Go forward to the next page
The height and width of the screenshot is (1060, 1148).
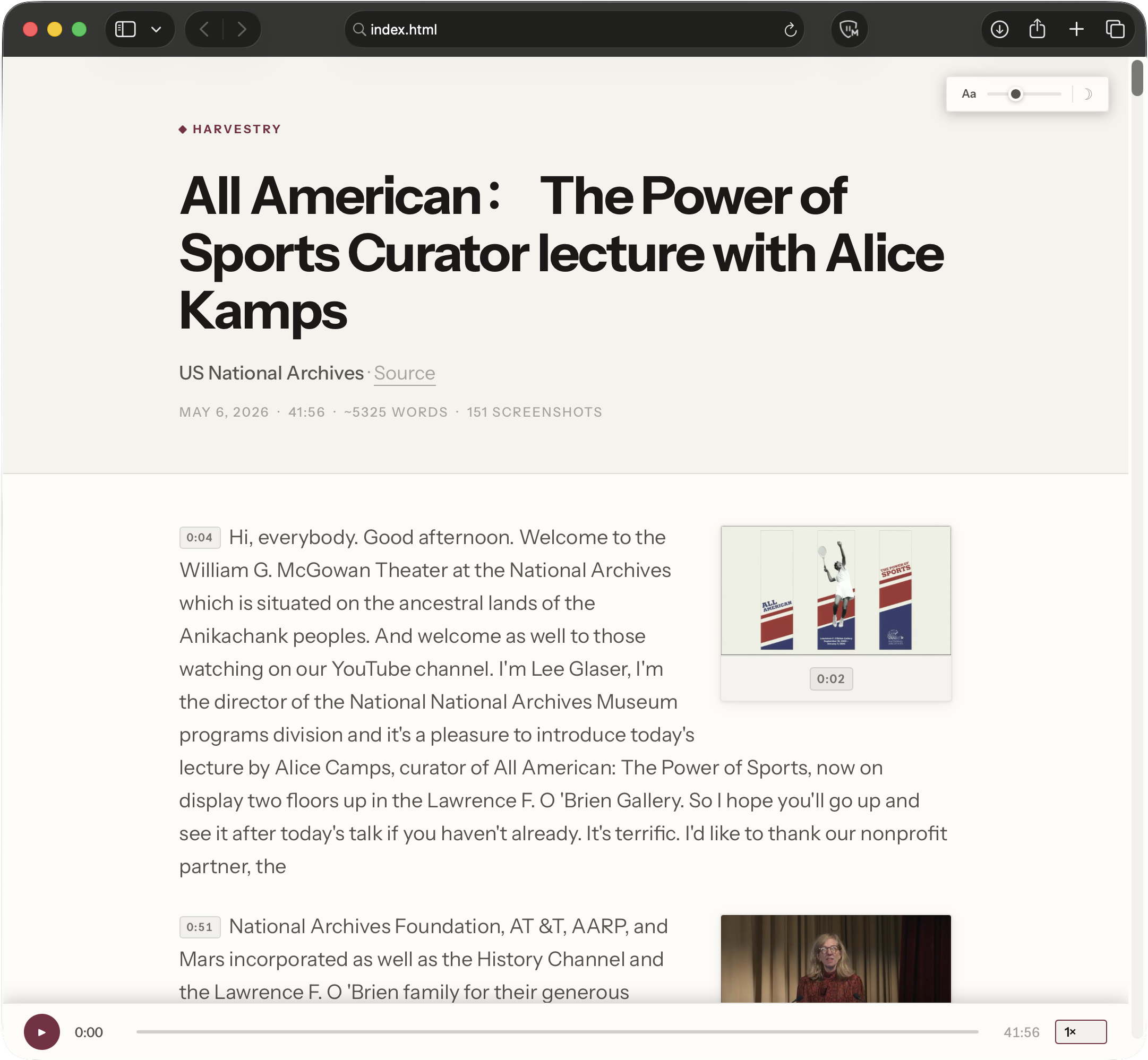(x=242, y=29)
